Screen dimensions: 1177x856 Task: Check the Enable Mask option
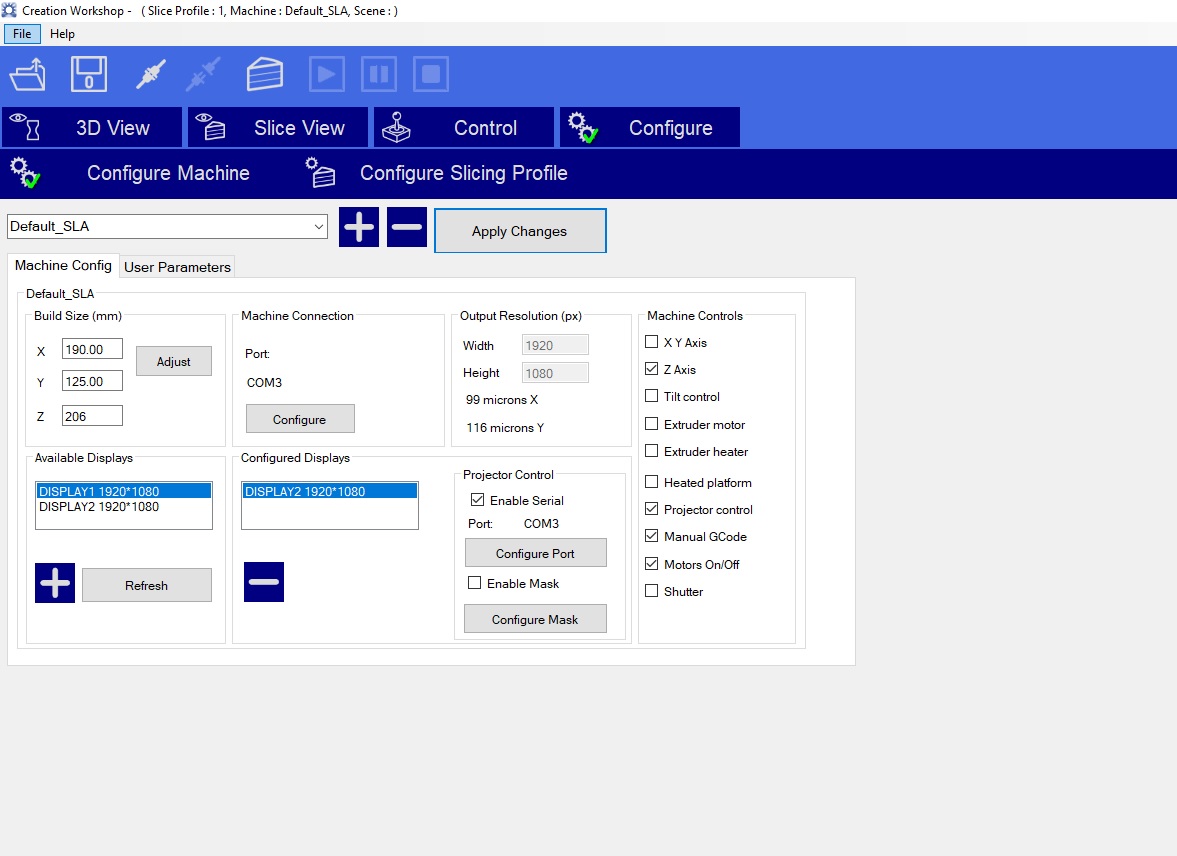pyautogui.click(x=475, y=583)
